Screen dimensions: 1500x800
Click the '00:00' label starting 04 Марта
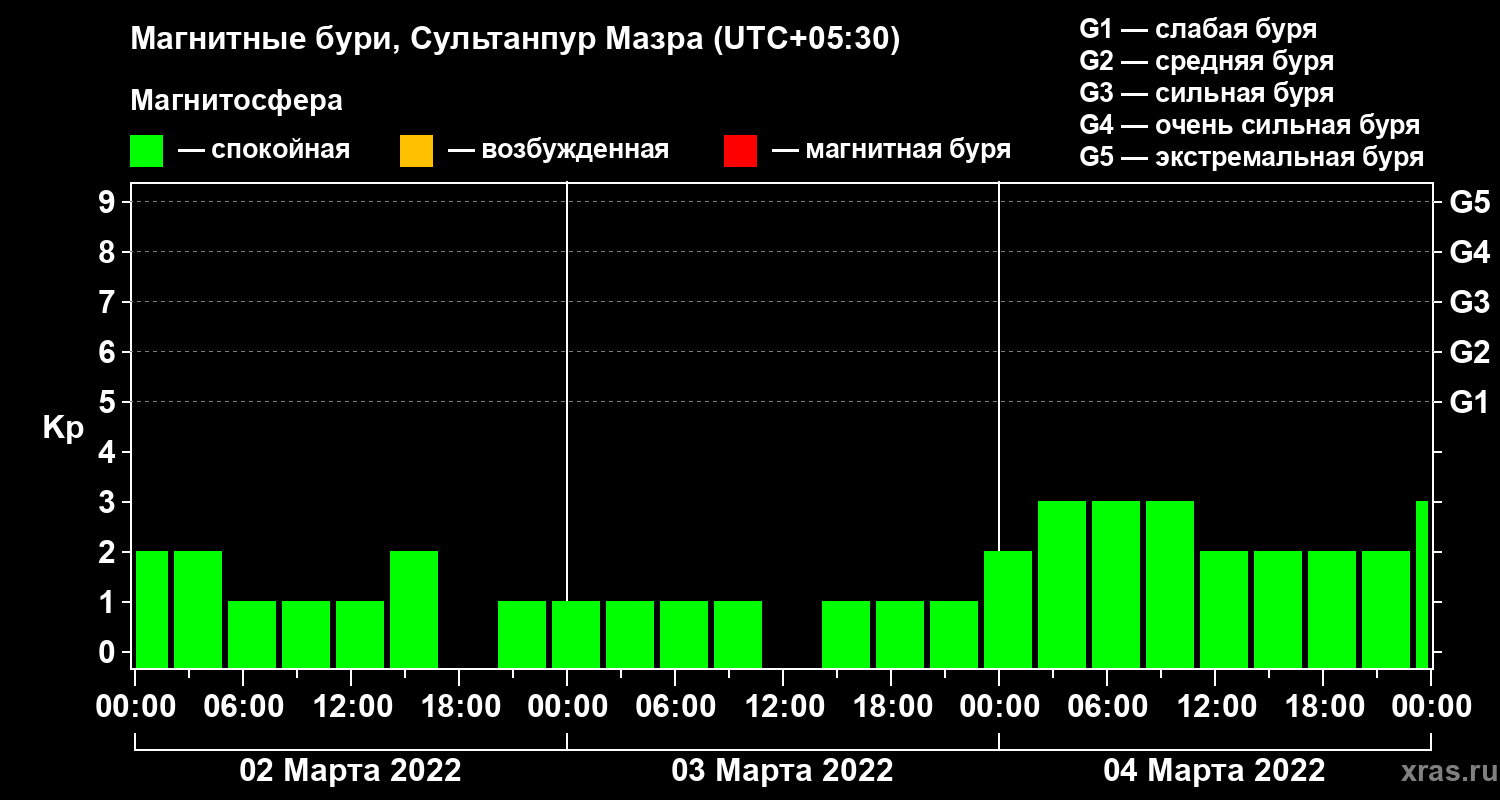[999, 707]
